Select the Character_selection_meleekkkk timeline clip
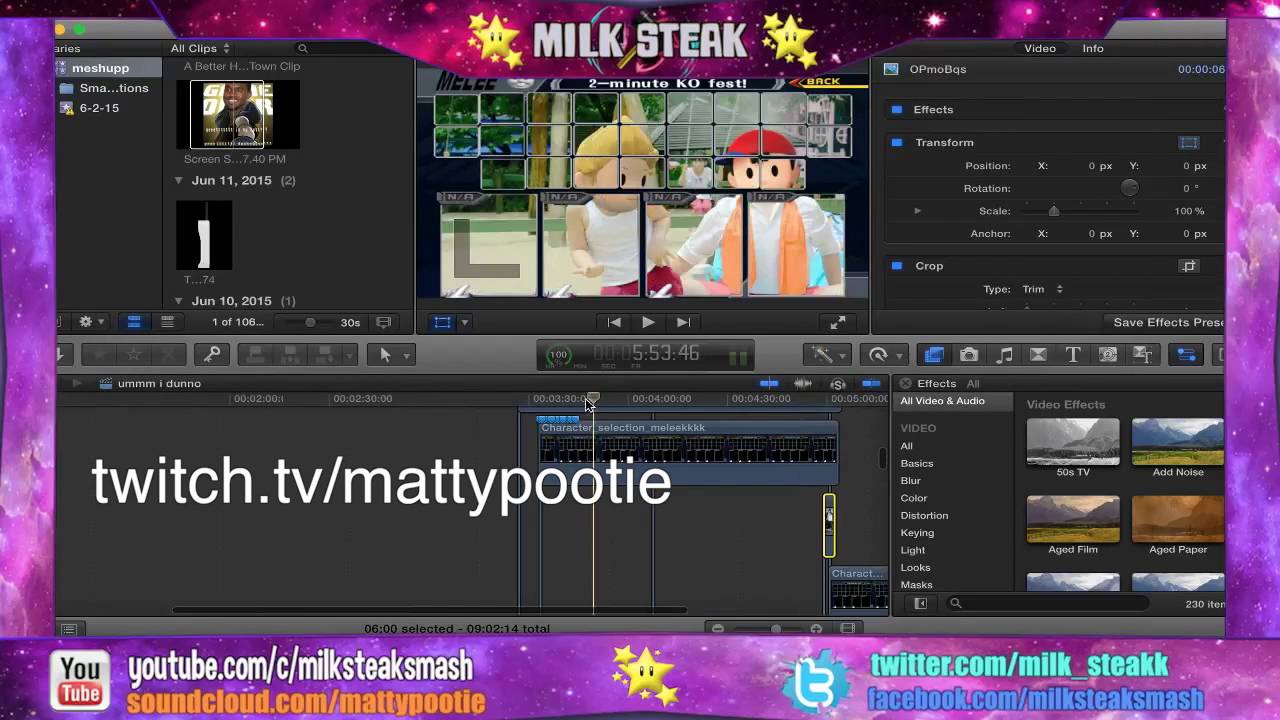 tap(688, 452)
